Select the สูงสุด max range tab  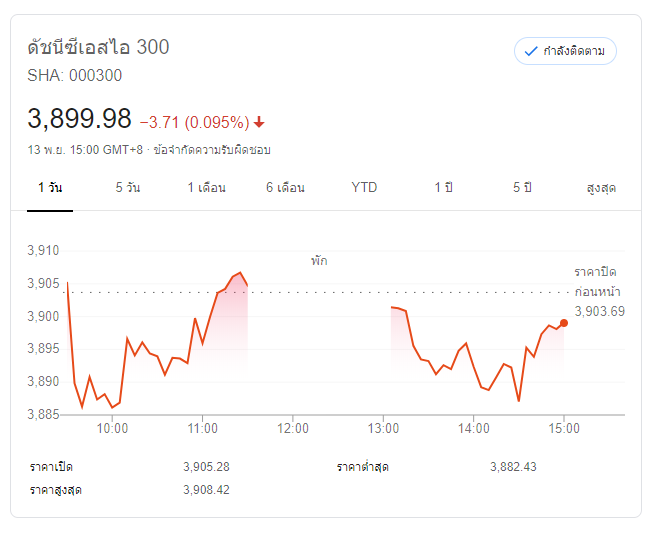click(x=601, y=188)
